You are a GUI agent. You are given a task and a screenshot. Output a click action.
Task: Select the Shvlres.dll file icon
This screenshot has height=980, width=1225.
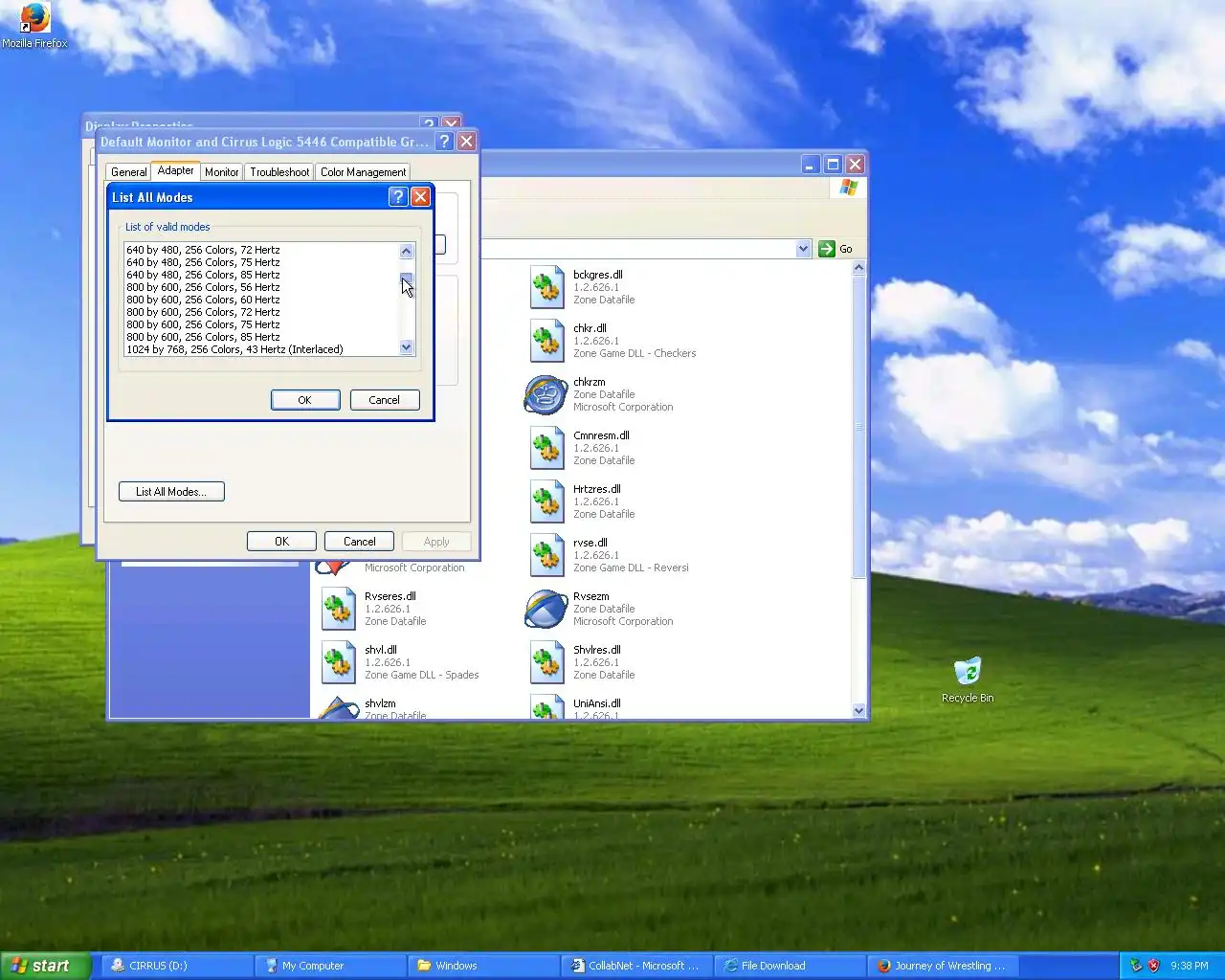[546, 662]
